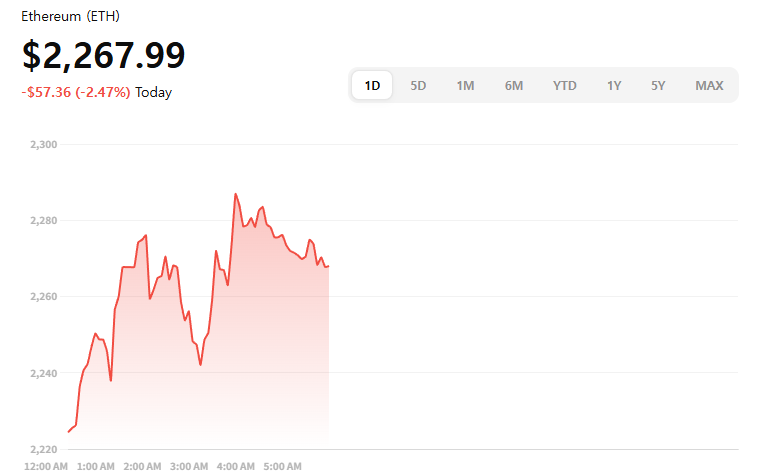
Task: Click the Today label beside the change
Action: (x=154, y=93)
